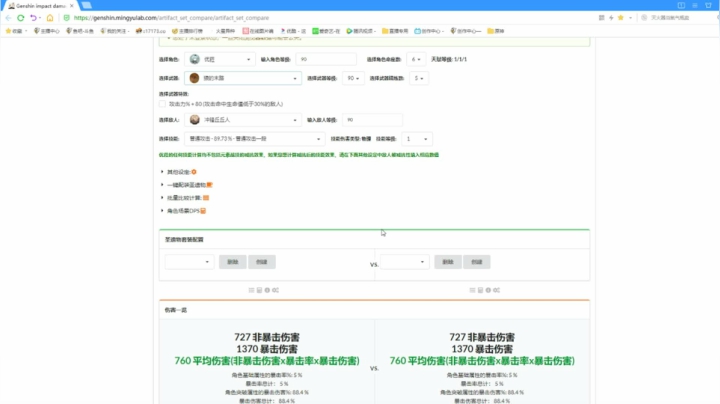Click the enemy level input field
This screenshot has width=720, height=404.
point(372,120)
